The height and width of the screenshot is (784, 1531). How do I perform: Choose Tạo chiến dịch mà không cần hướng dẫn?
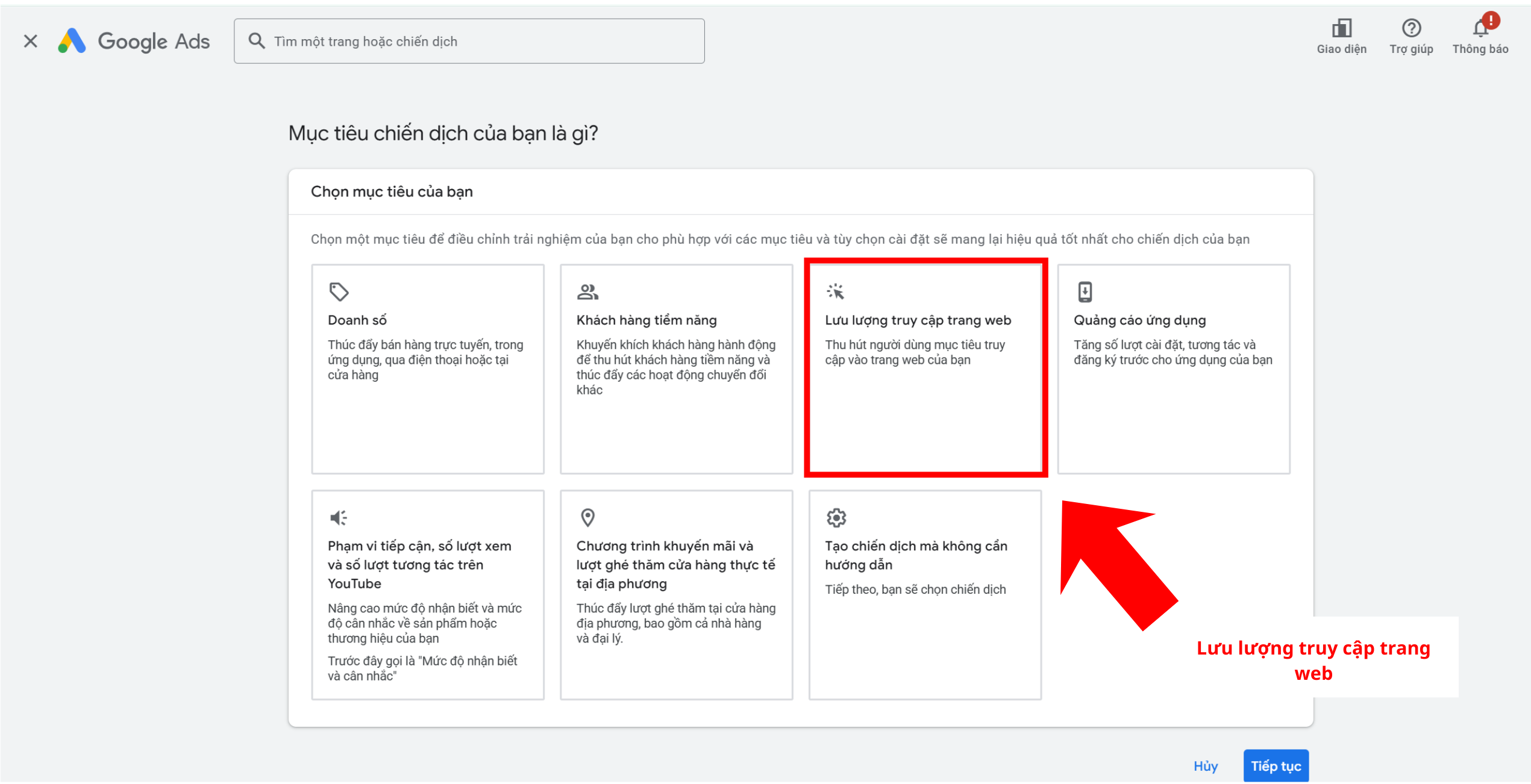pos(925,595)
